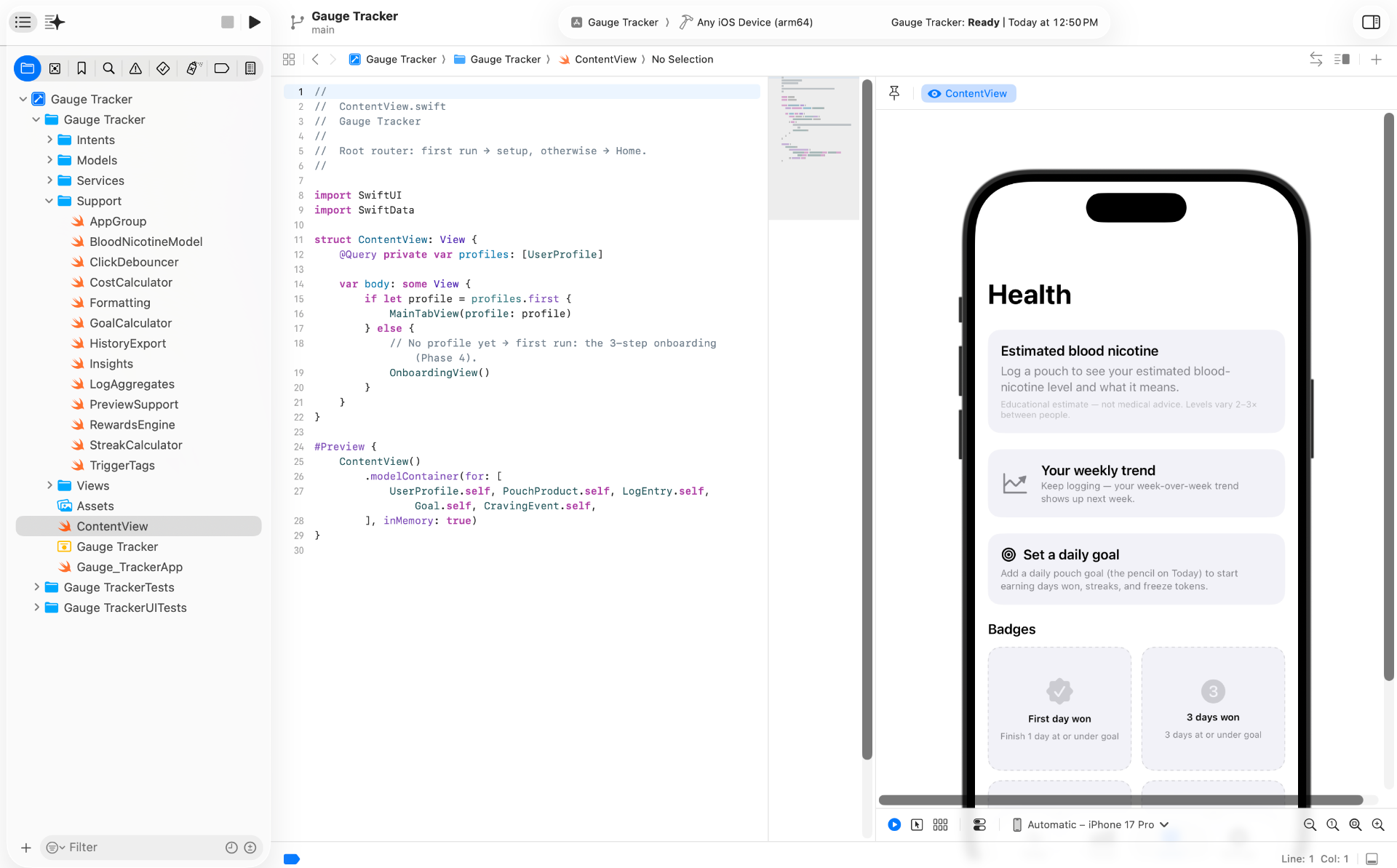The height and width of the screenshot is (868, 1397).
Task: Go back in editor history
Action: tap(315, 60)
